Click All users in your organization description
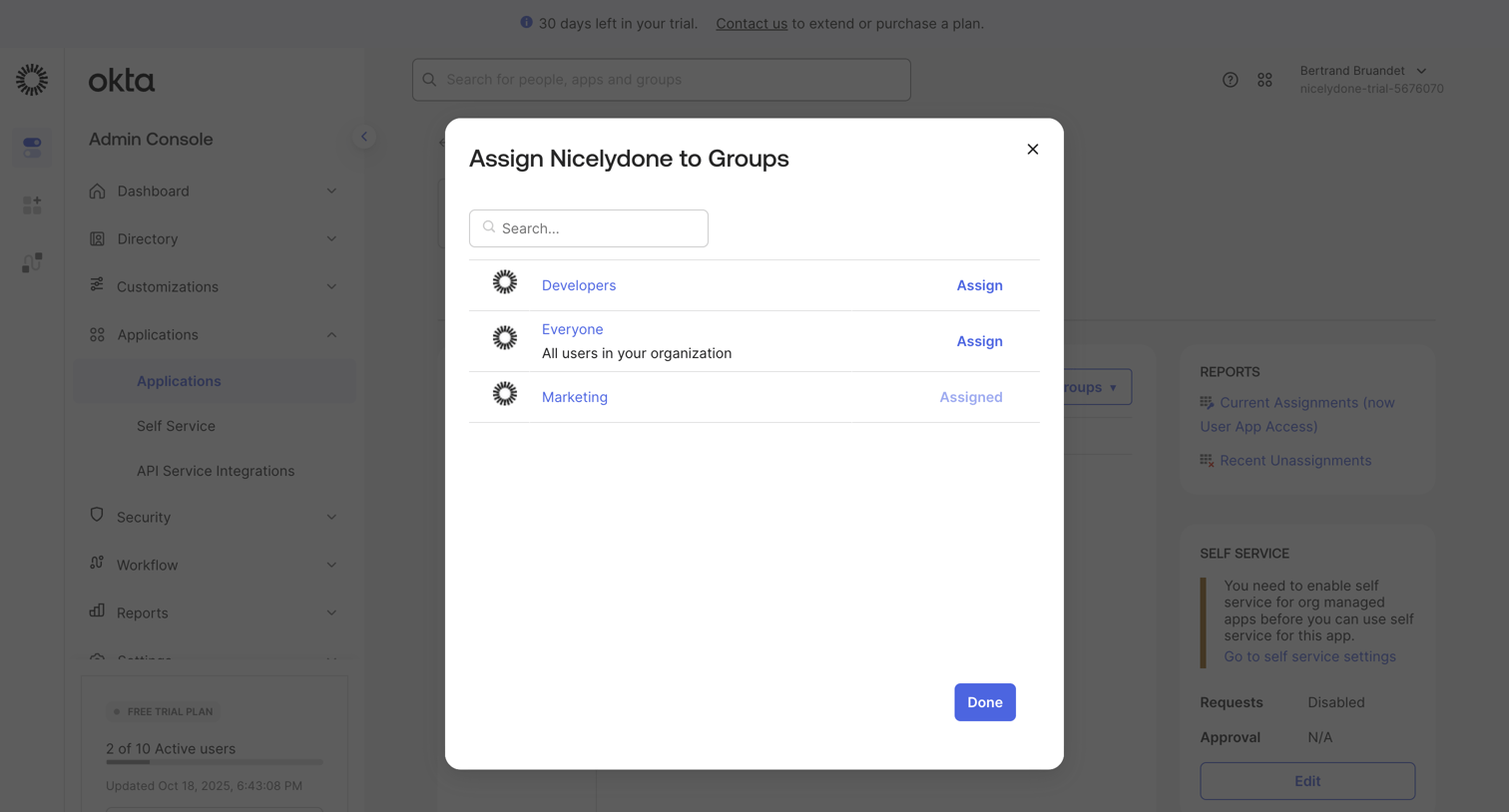Viewport: 1509px width, 812px height. (637, 353)
